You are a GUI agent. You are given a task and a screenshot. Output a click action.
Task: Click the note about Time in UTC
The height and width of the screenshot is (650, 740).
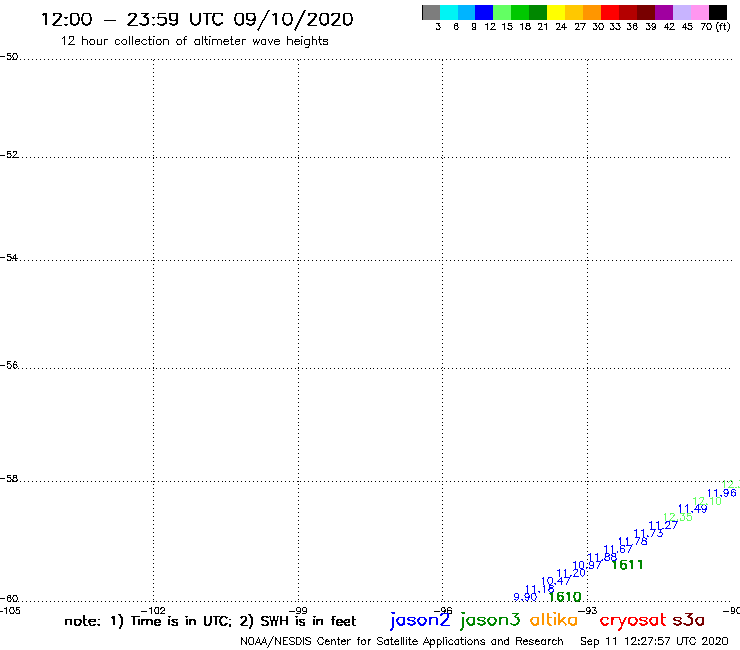(x=210, y=621)
